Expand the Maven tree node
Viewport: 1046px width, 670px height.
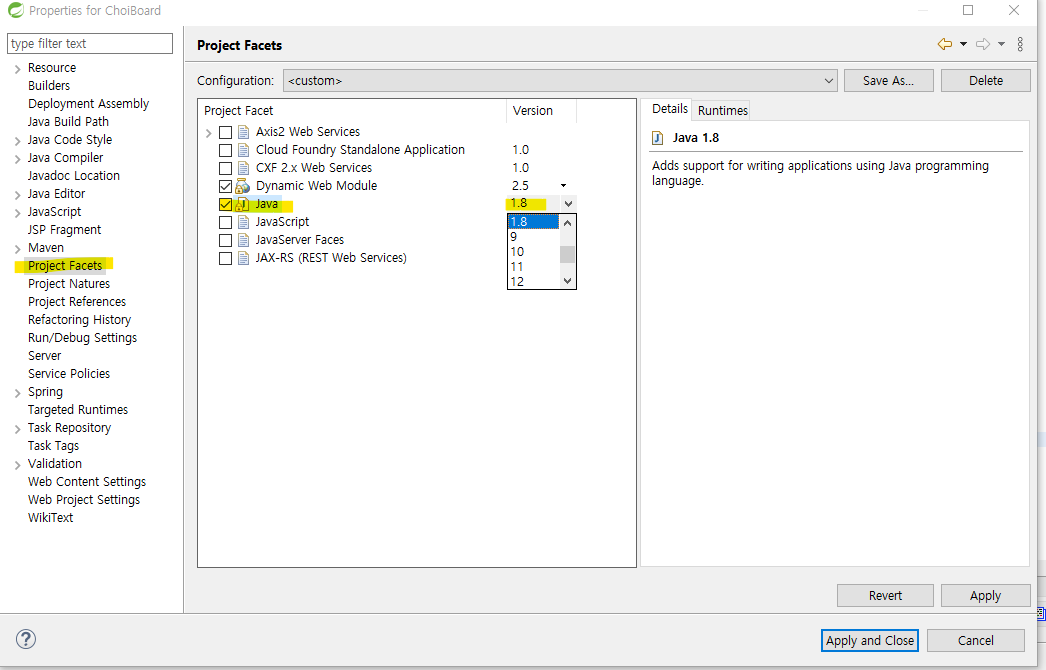(x=17, y=249)
